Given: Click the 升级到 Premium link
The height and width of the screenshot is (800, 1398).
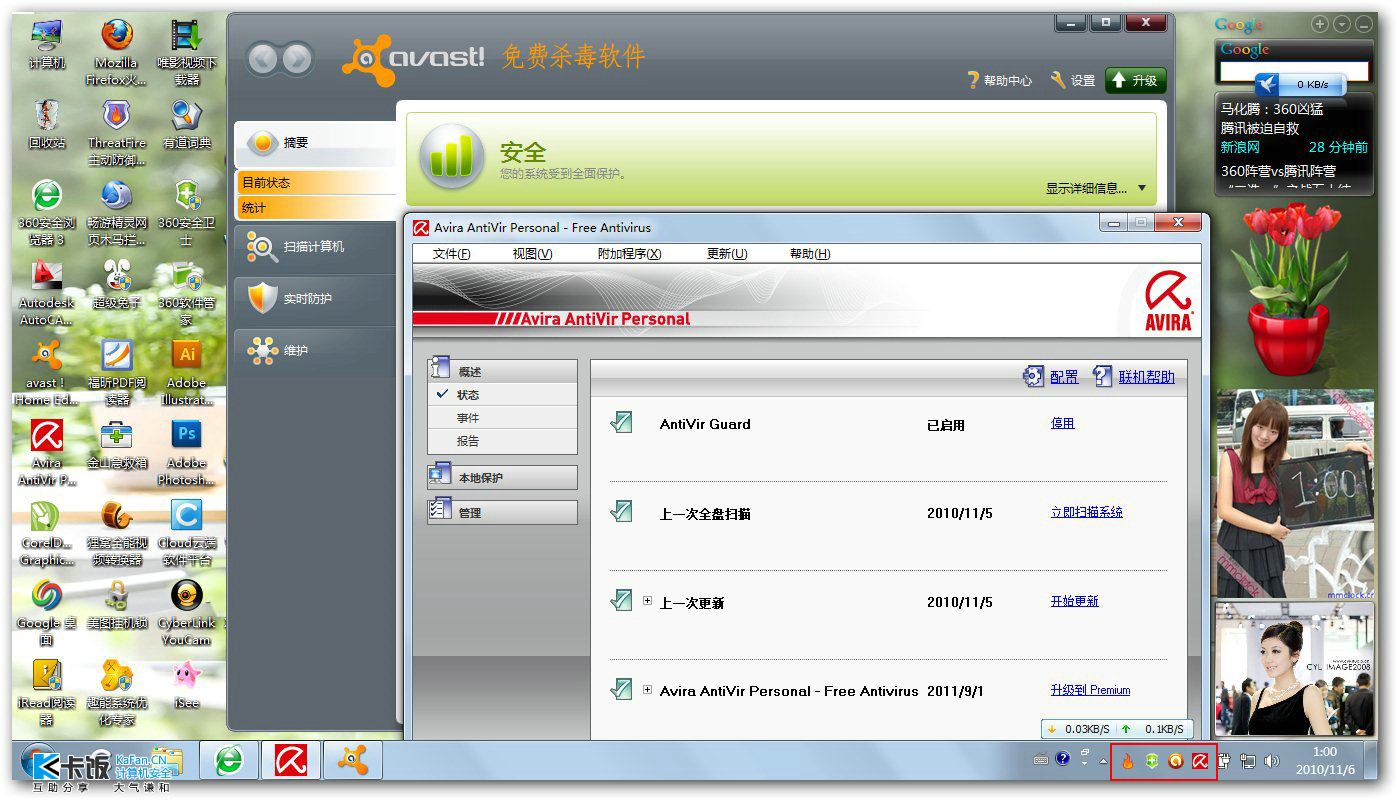Looking at the screenshot, I should tap(1090, 690).
